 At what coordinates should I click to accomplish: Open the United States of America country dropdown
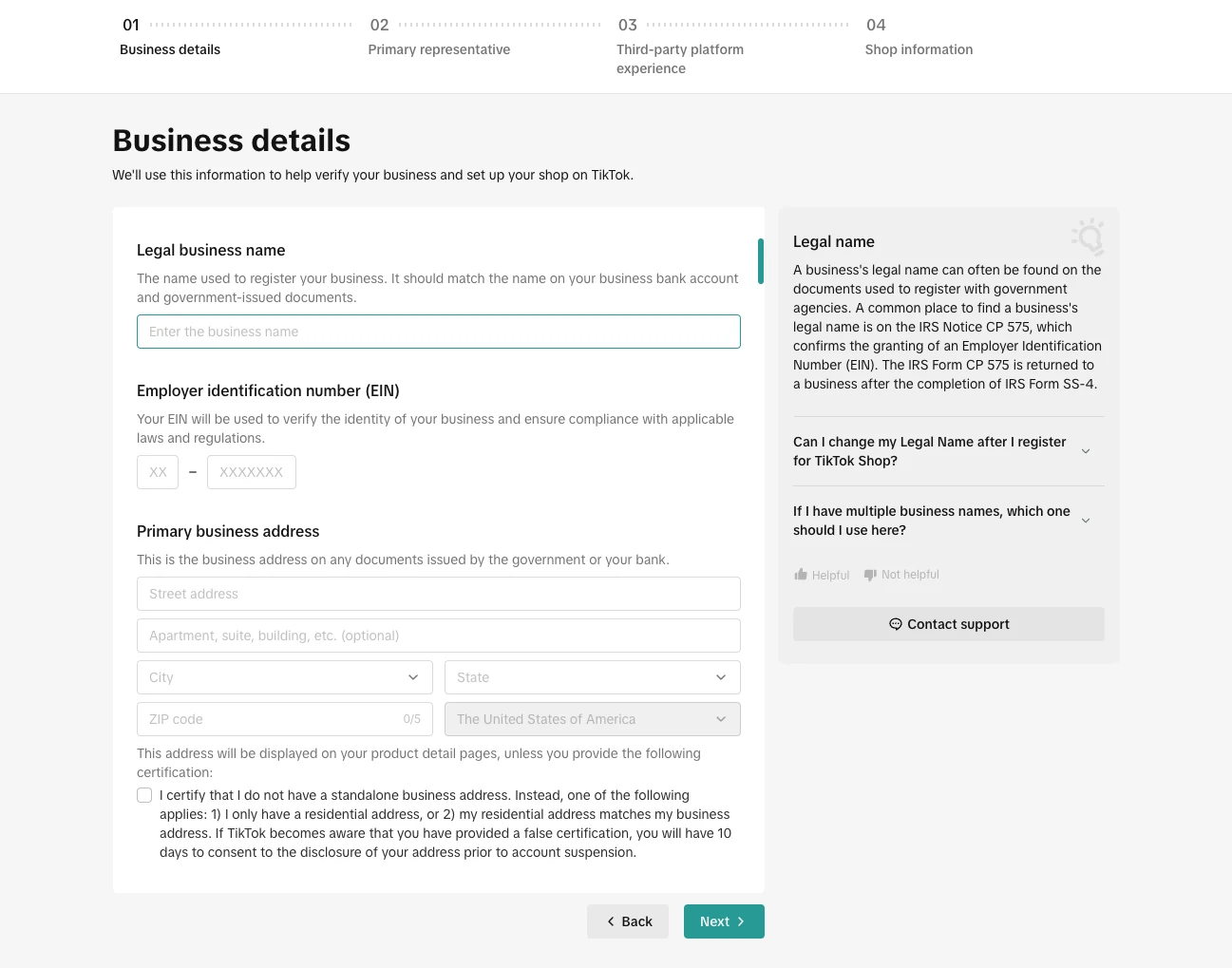pos(592,719)
